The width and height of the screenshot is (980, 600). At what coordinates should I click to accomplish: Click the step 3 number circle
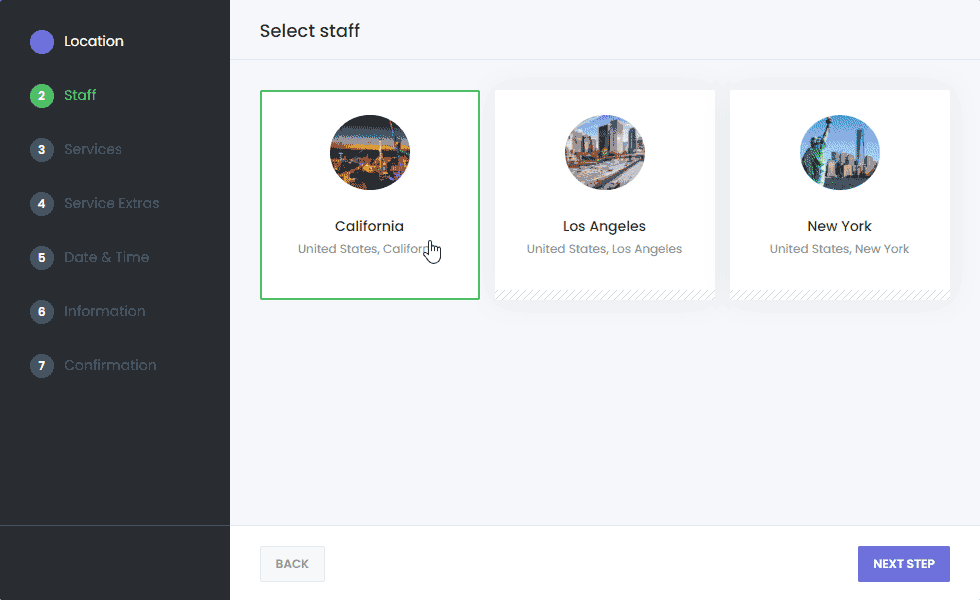[x=42, y=150]
